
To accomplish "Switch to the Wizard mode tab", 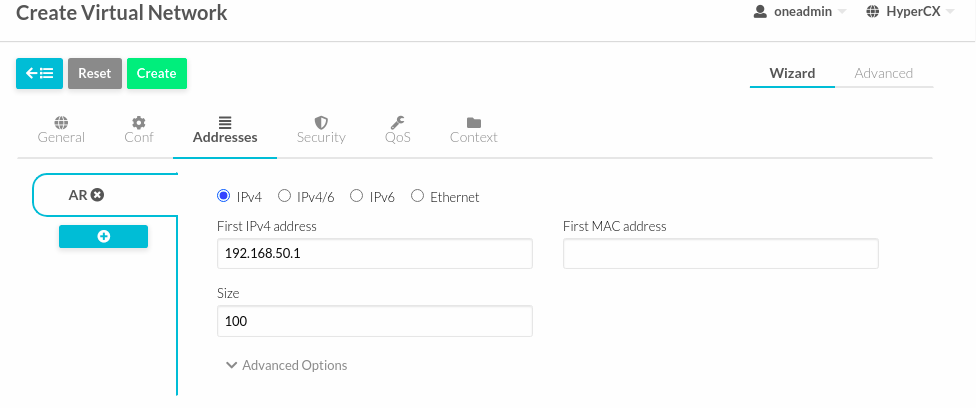I will click(792, 73).
